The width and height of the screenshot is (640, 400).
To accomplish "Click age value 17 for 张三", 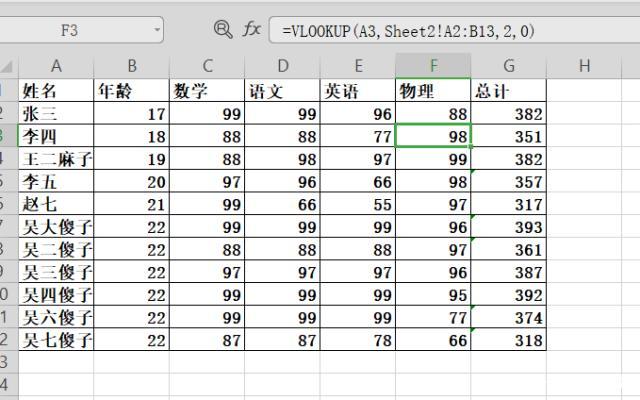I will click(x=131, y=113).
